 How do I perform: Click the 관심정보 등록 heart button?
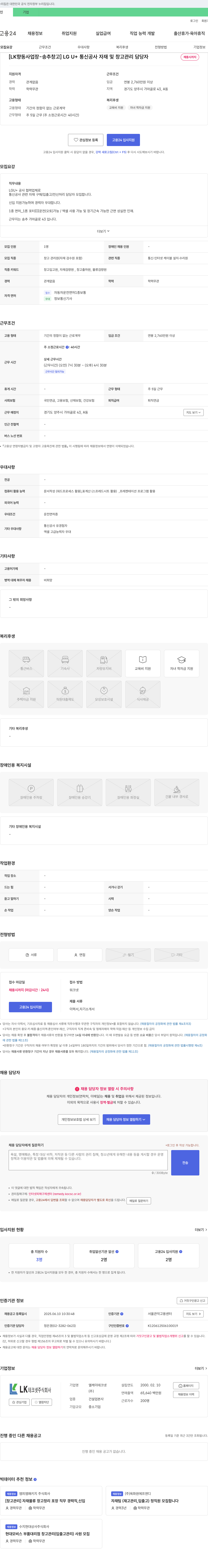point(86,140)
